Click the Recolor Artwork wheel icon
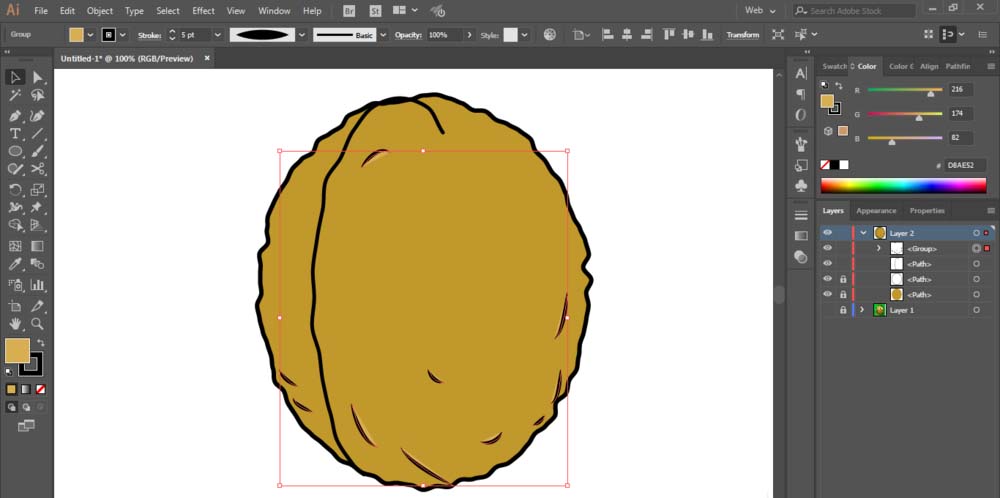This screenshot has width=1000, height=498. tap(549, 34)
